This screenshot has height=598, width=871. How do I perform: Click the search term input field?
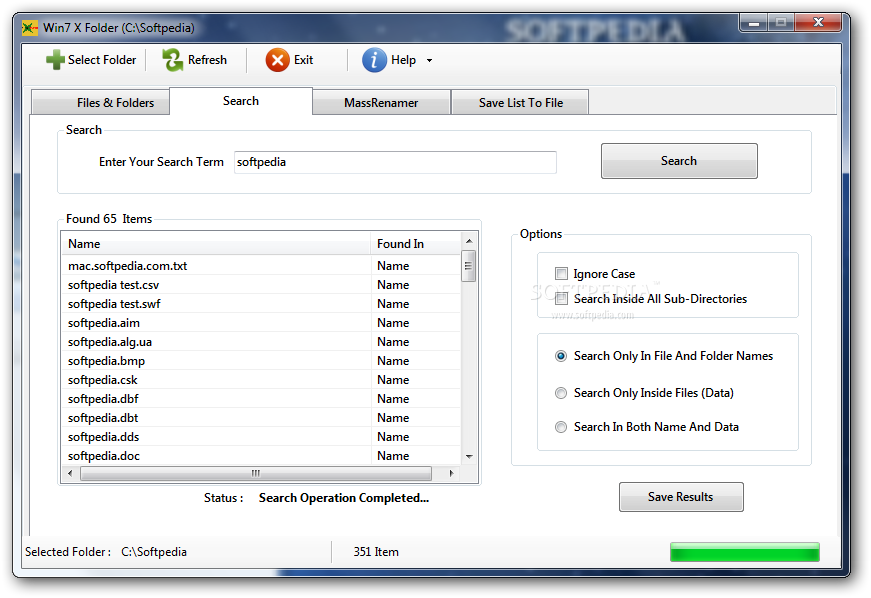coord(395,162)
